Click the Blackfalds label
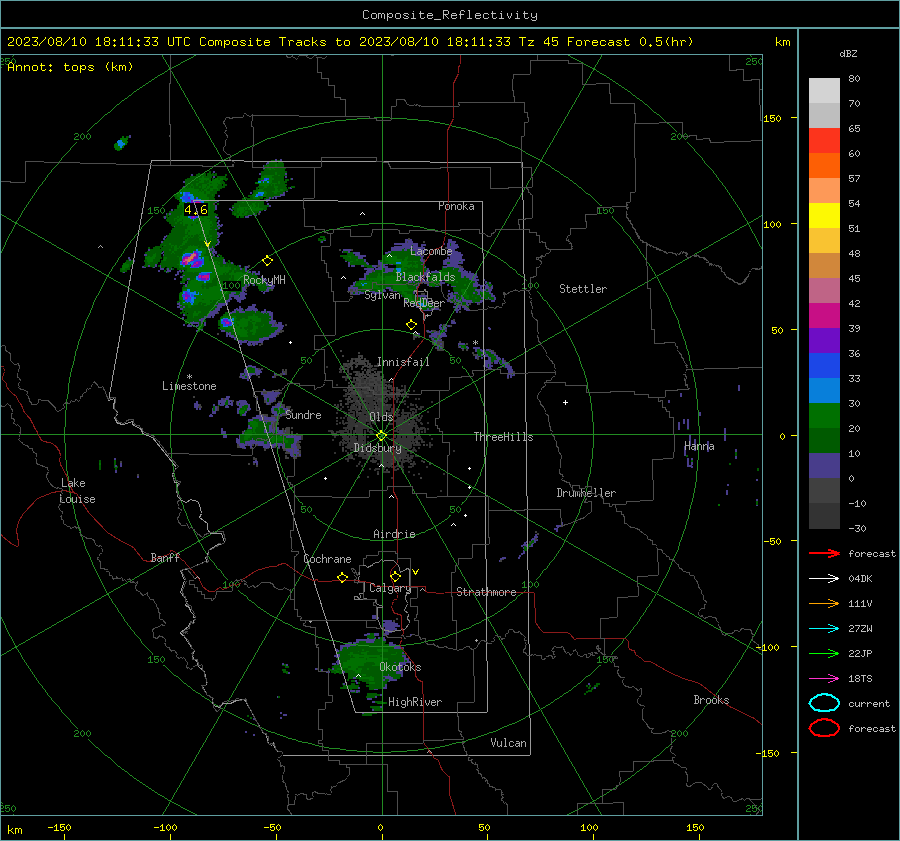Image resolution: width=900 pixels, height=841 pixels. pos(425,277)
